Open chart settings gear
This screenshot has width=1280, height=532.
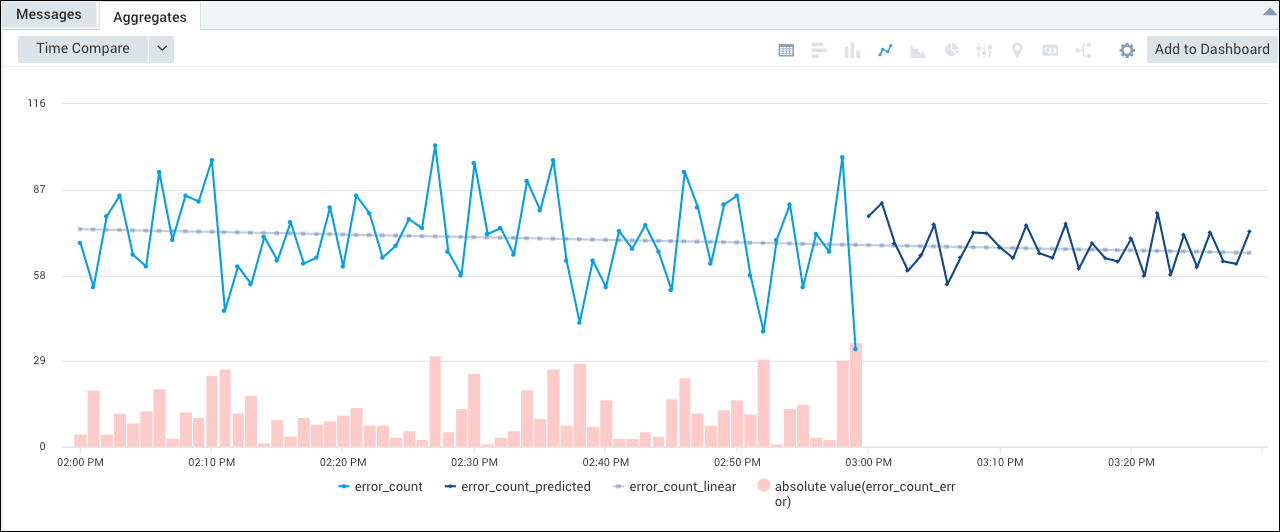coord(1127,50)
